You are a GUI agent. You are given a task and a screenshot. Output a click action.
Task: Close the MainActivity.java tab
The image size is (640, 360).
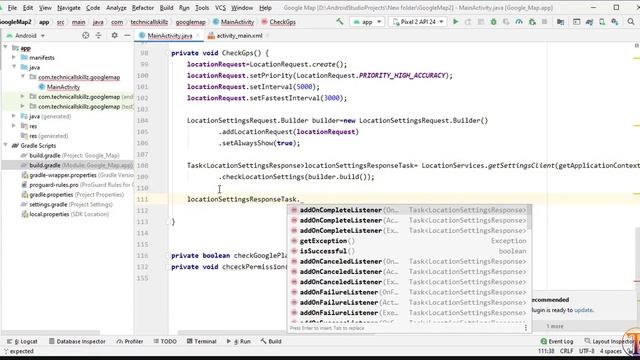click(198, 36)
